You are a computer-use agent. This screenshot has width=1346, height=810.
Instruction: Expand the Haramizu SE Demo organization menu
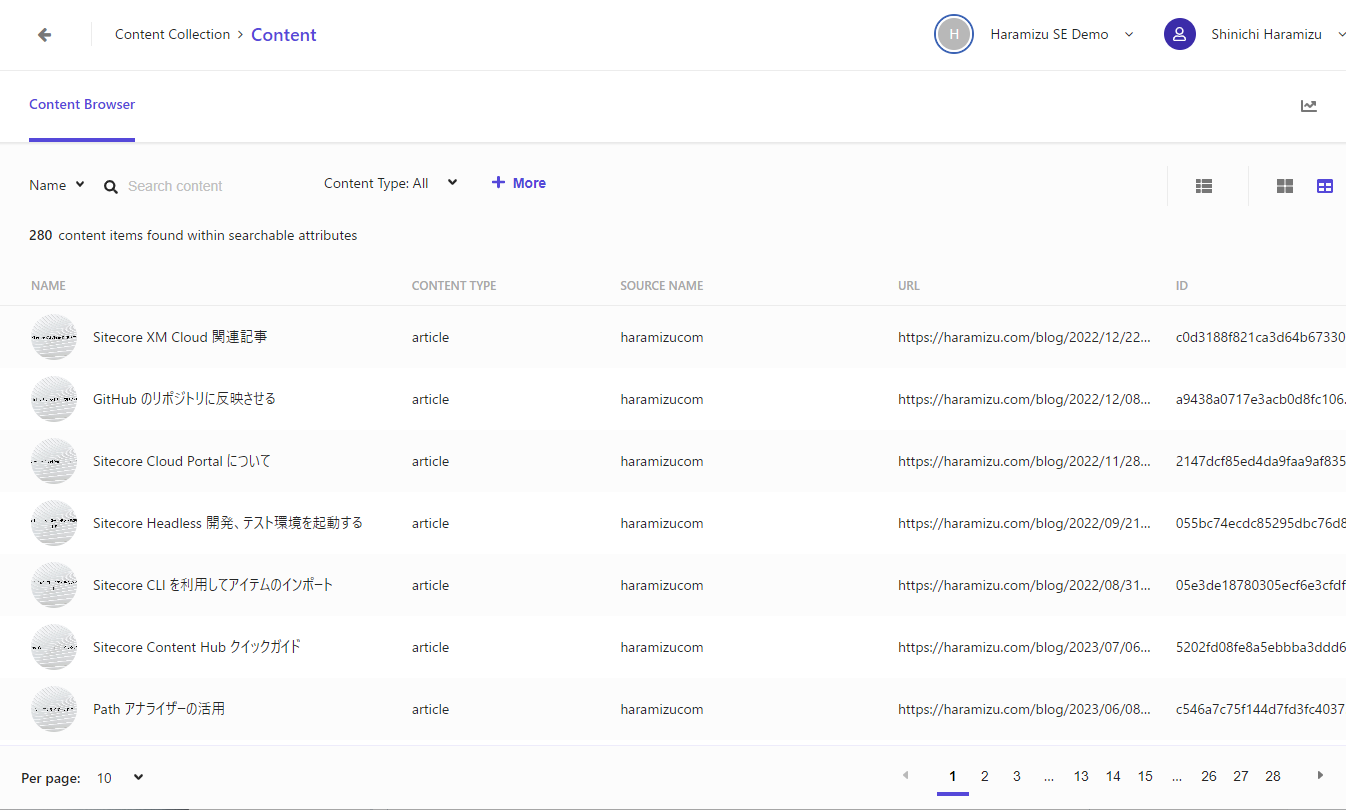coord(1129,34)
